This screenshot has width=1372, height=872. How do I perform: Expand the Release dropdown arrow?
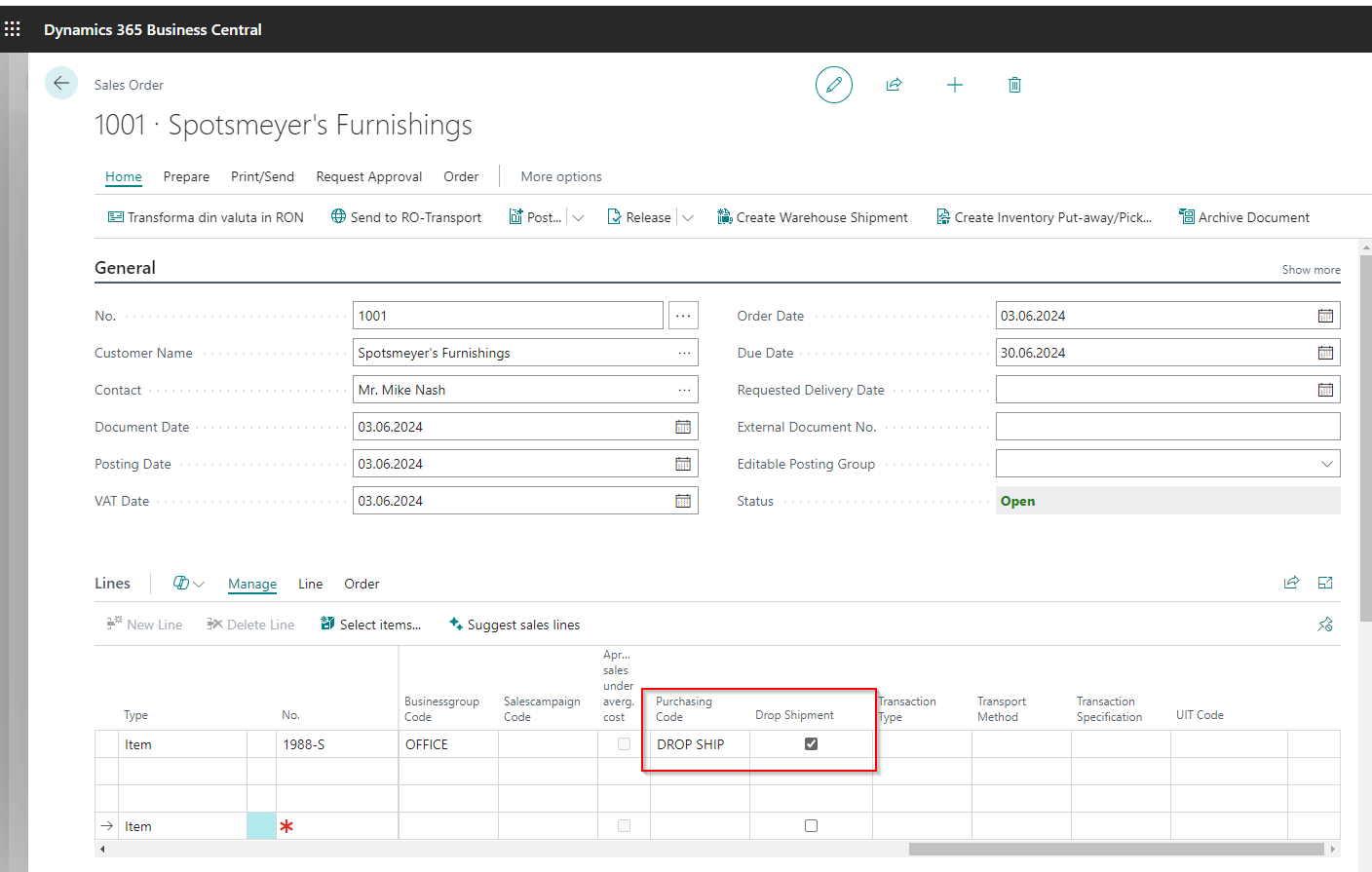[x=687, y=218]
